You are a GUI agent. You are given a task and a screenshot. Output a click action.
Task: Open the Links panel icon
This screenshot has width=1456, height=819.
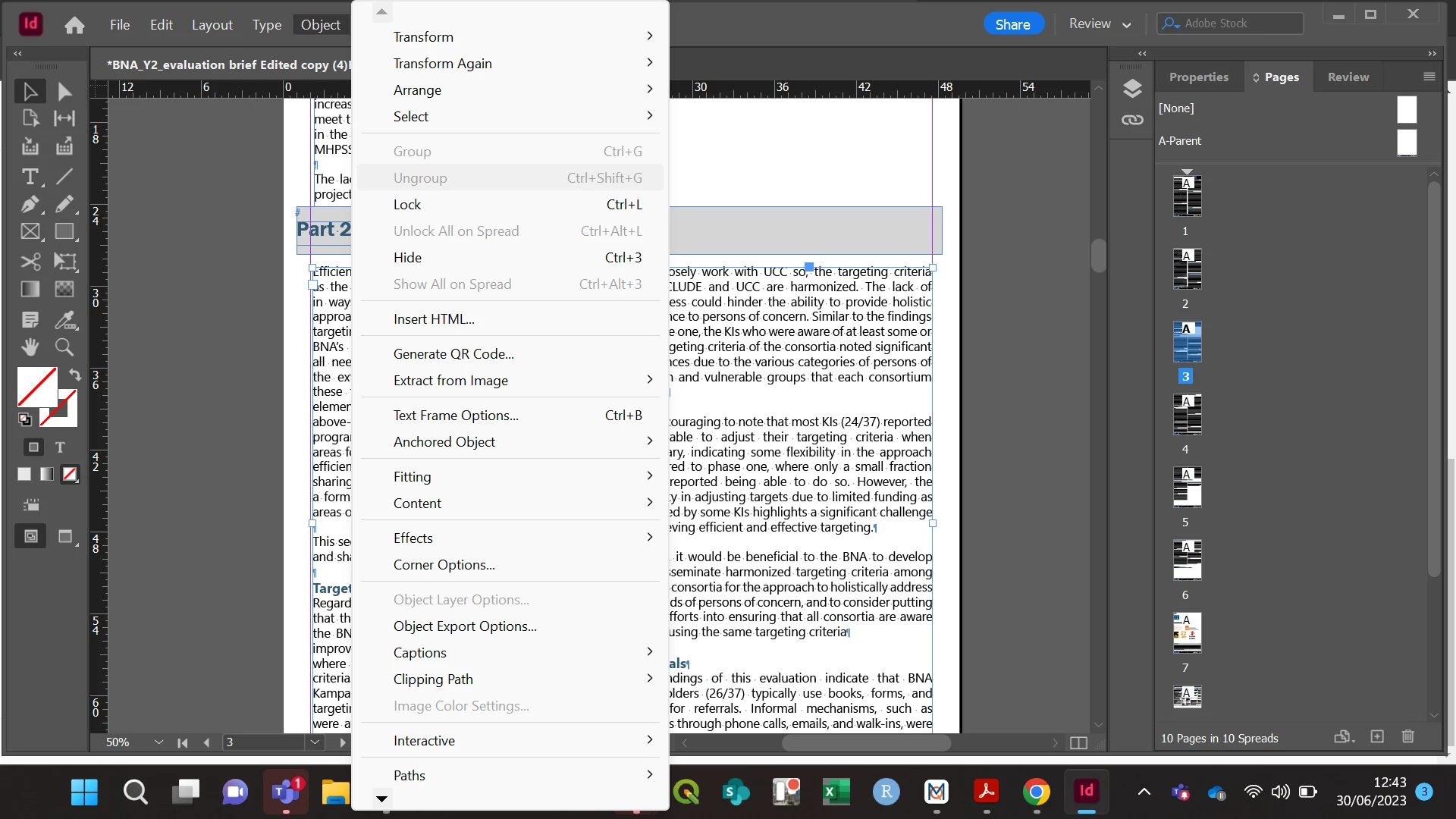(x=1132, y=120)
